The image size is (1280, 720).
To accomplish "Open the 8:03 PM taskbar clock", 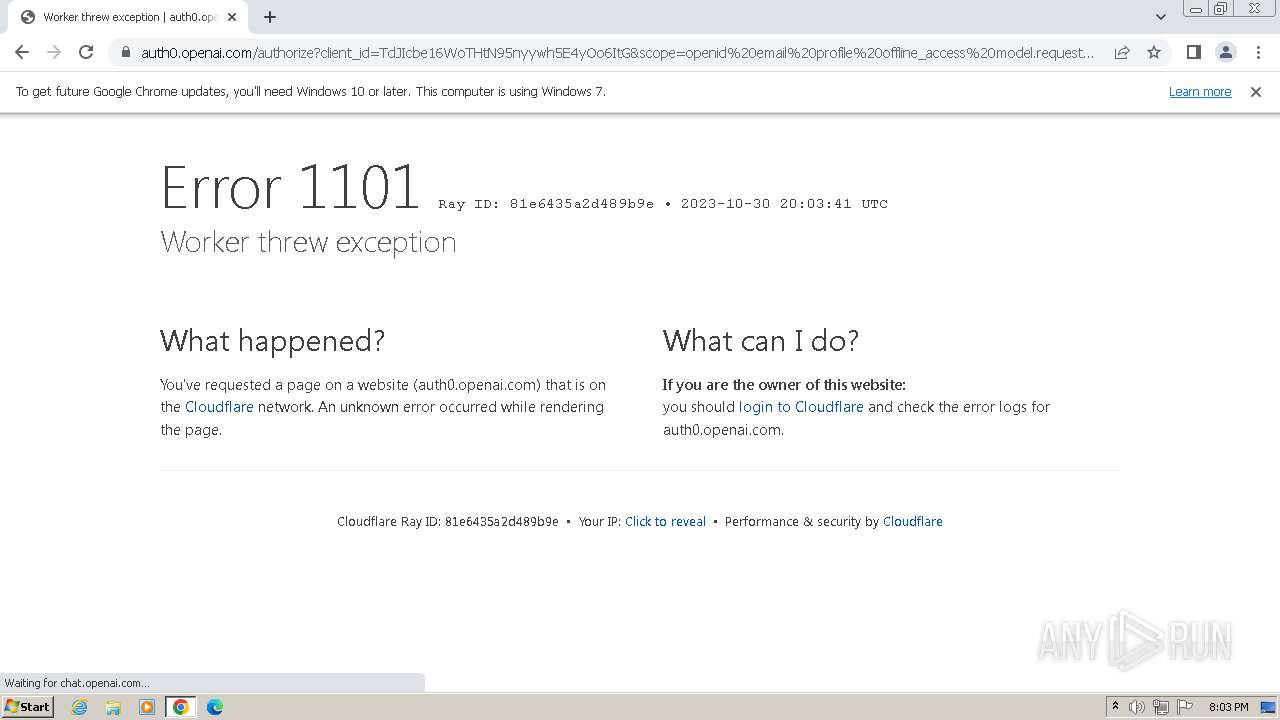I will (x=1228, y=707).
